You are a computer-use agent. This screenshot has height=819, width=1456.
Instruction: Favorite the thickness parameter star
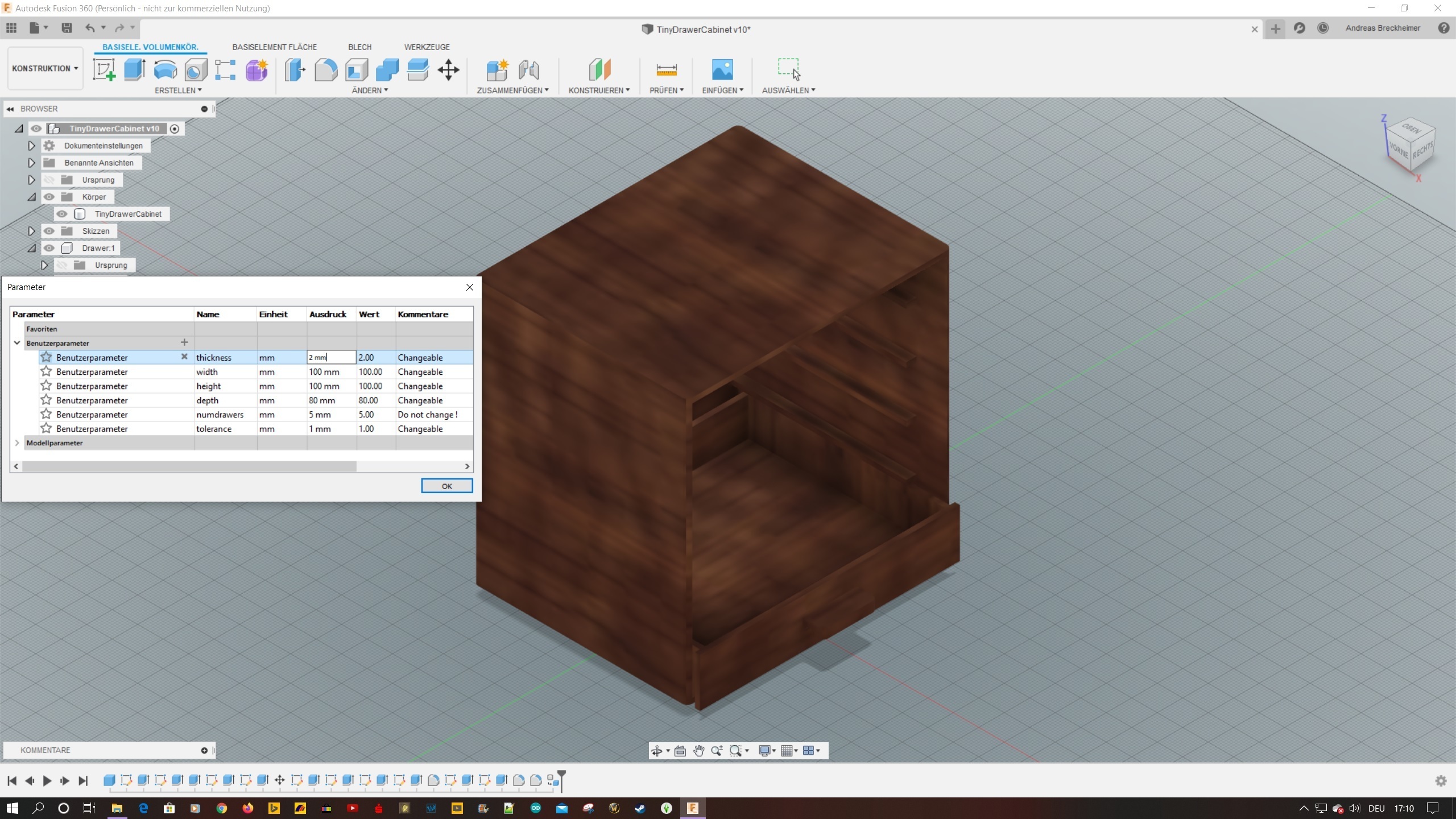coord(47,357)
